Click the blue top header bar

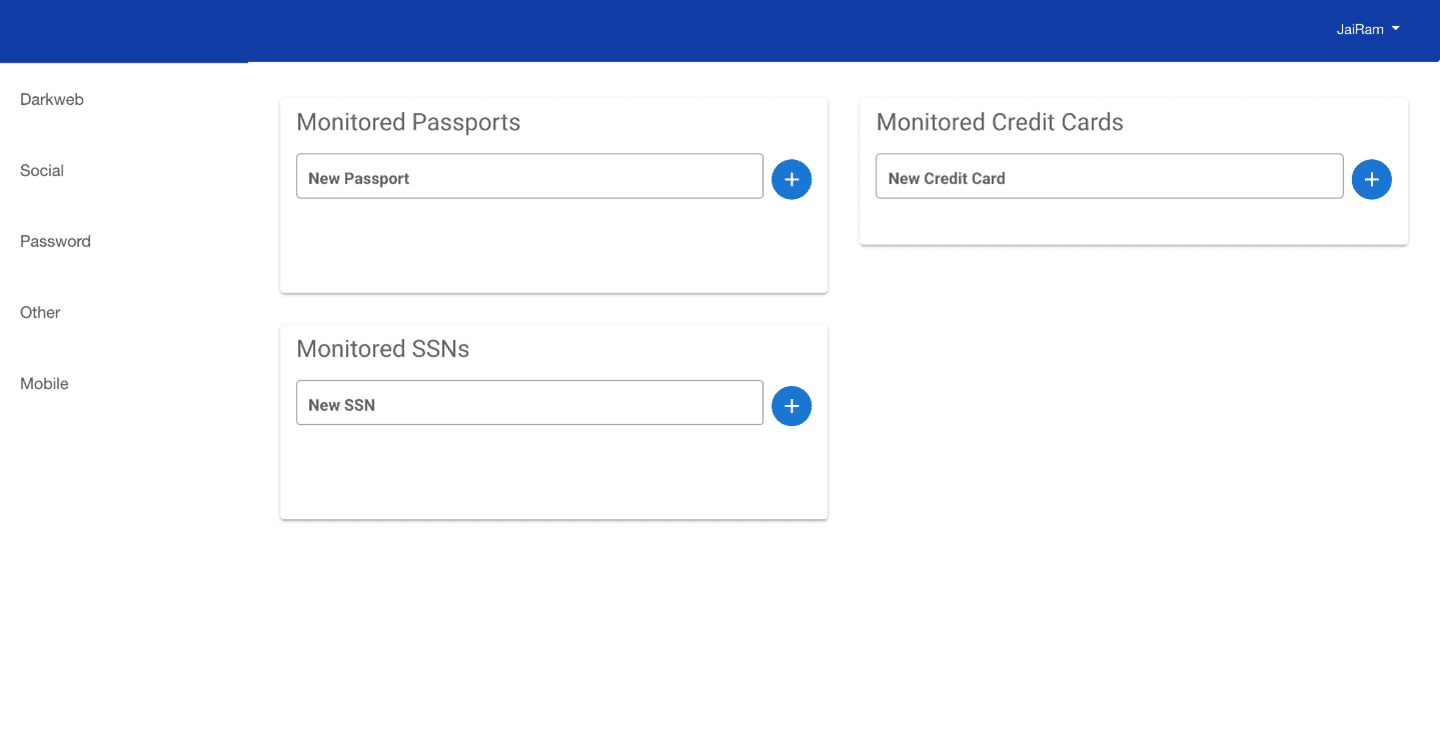[x=720, y=30]
